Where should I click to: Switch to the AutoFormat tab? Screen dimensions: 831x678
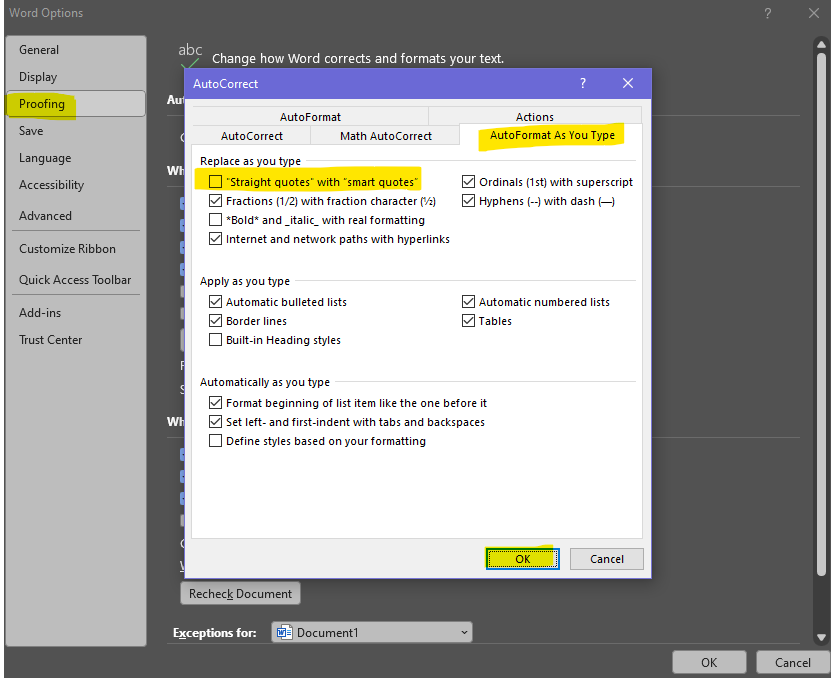[310, 117]
